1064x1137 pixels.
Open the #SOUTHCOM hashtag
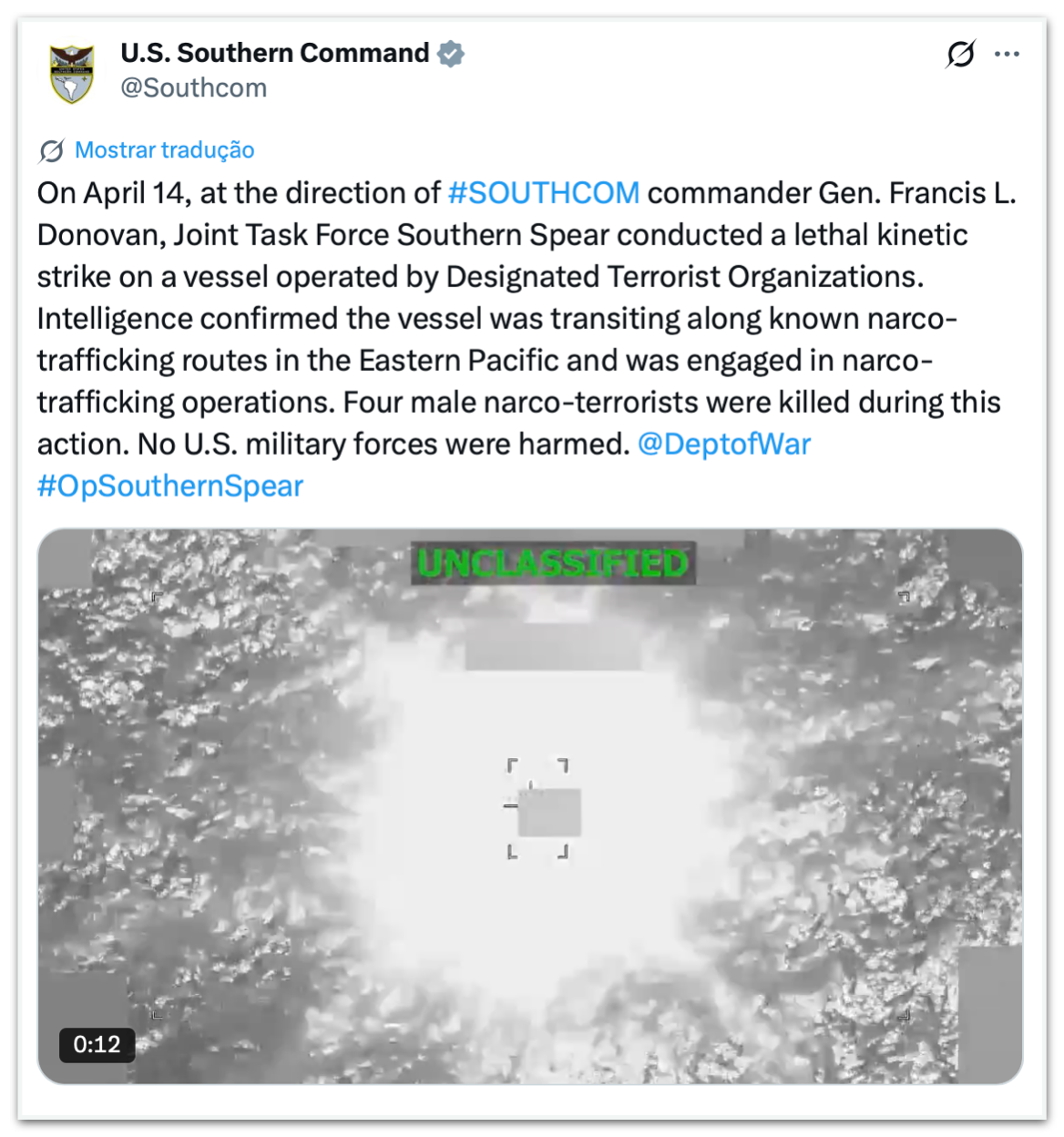coord(543,193)
